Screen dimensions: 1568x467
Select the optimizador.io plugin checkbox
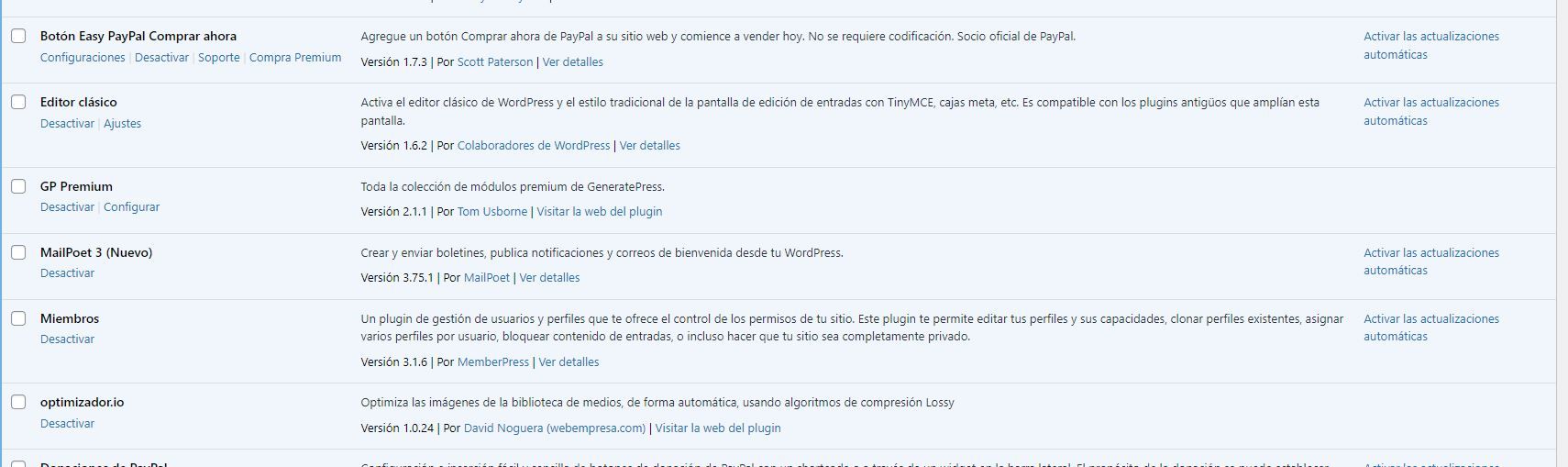coord(18,402)
